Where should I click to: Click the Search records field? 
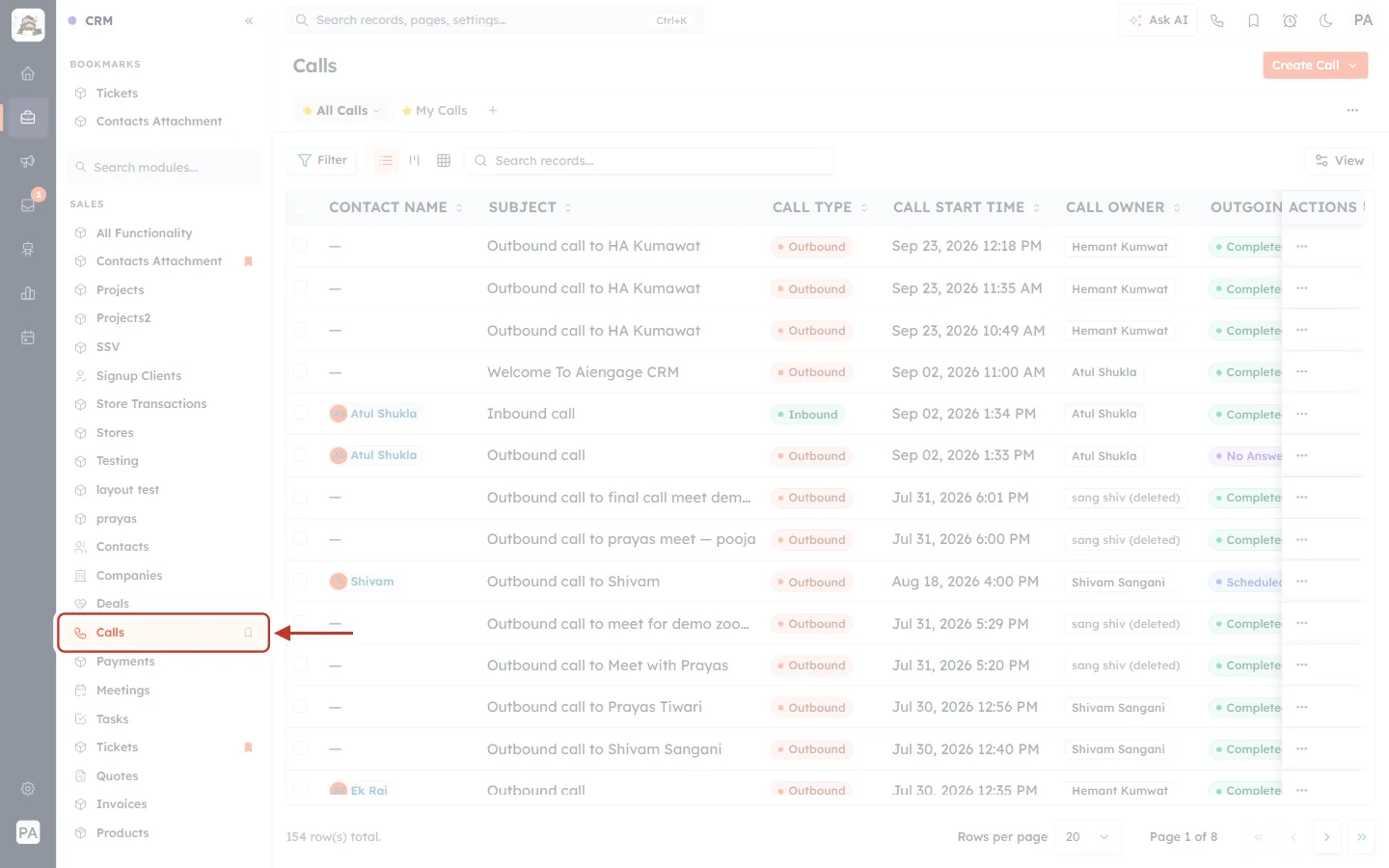(649, 160)
